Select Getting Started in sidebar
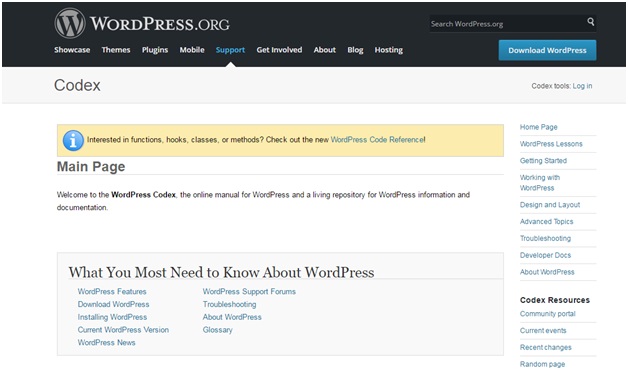628x371 pixels. (543, 161)
